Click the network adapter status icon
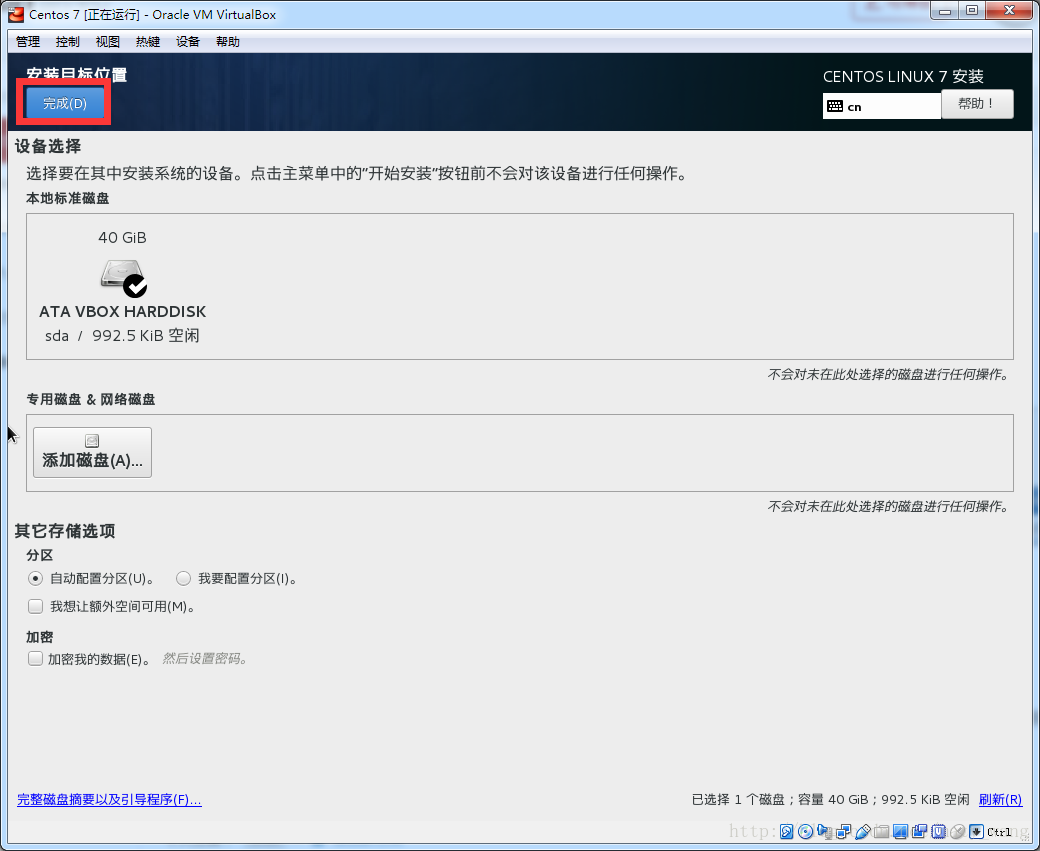 [x=844, y=831]
